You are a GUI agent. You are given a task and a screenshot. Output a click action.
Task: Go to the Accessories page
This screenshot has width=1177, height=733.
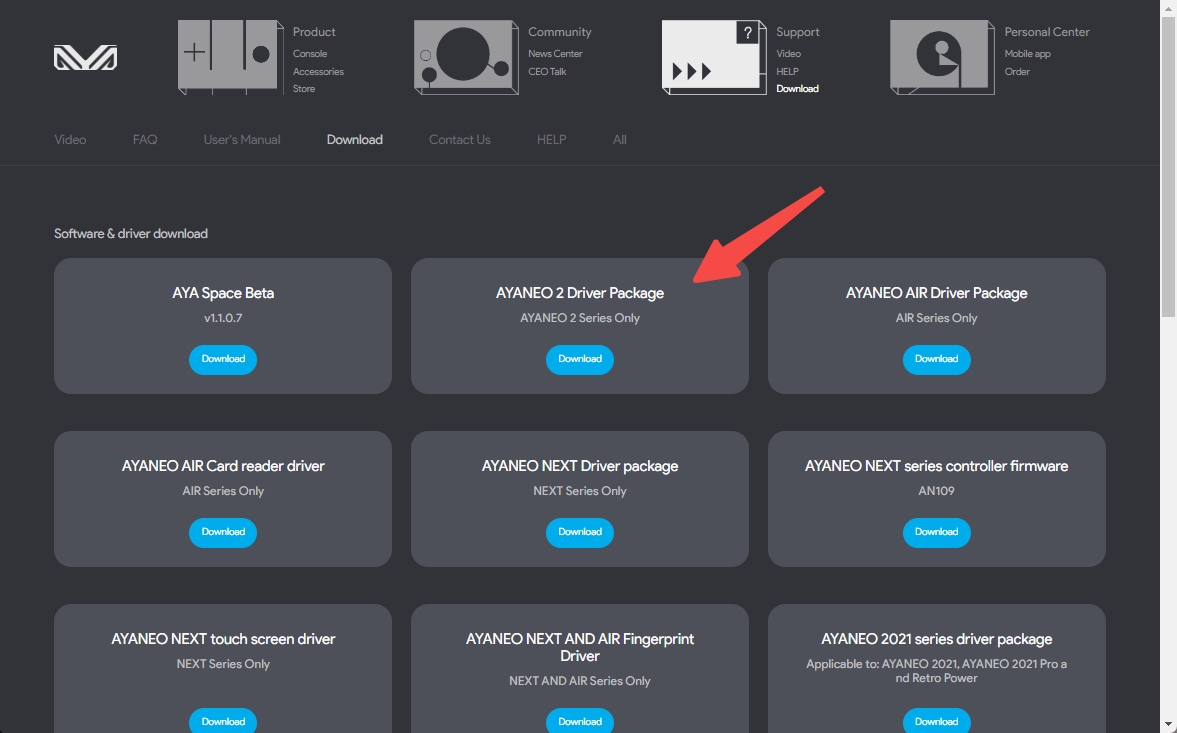318,72
